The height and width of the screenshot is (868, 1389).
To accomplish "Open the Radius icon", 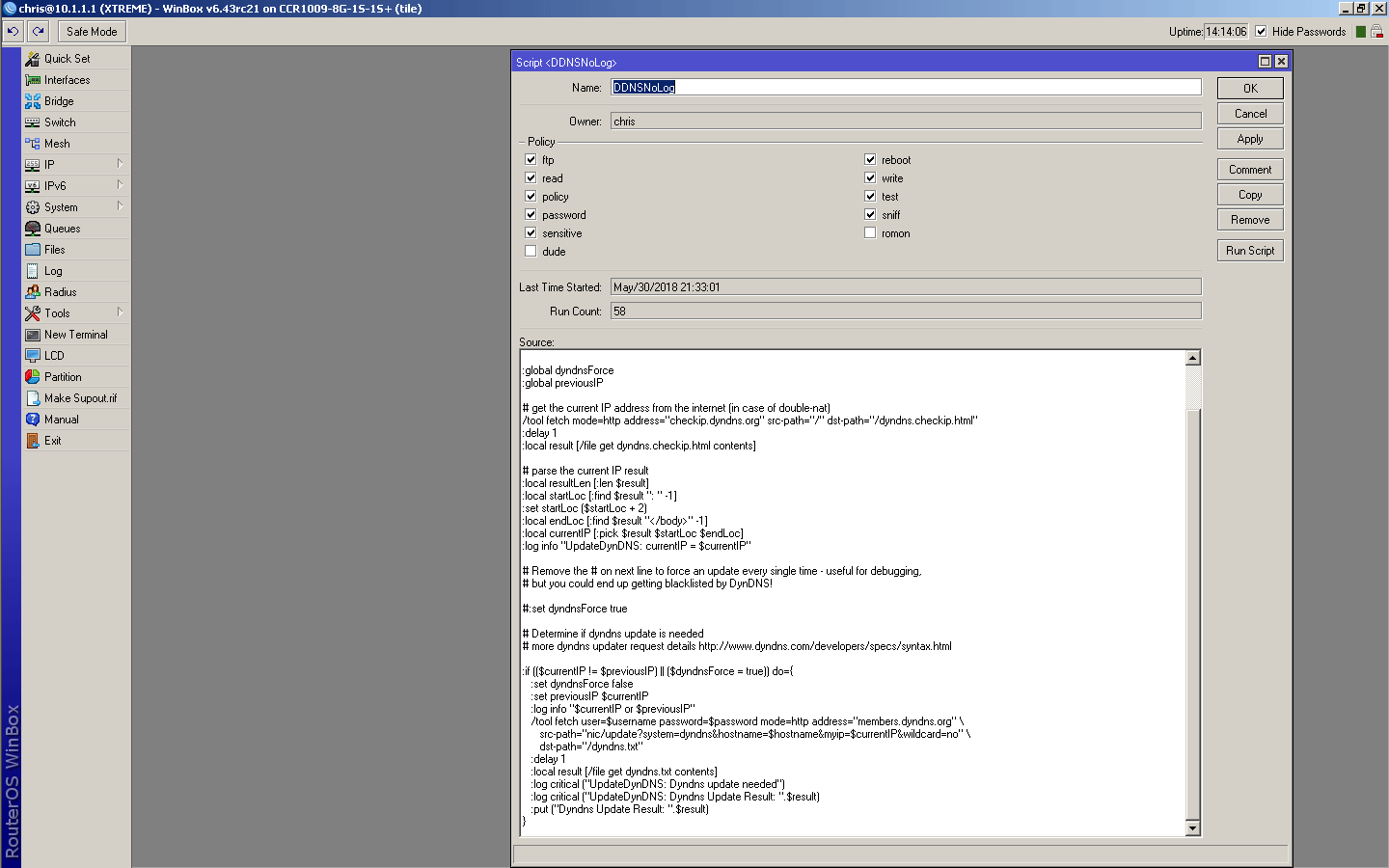I will 33,292.
